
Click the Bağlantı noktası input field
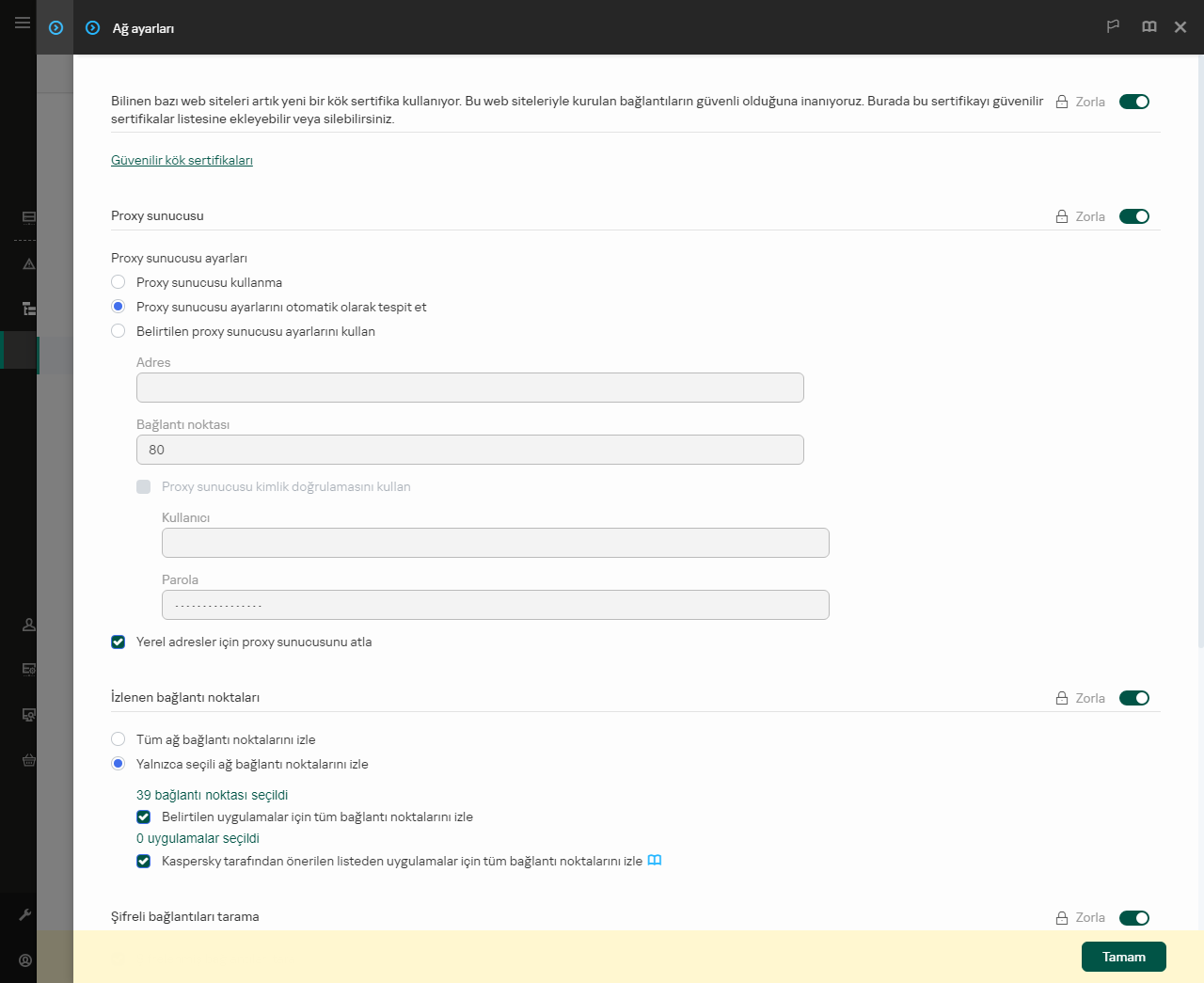(x=469, y=450)
